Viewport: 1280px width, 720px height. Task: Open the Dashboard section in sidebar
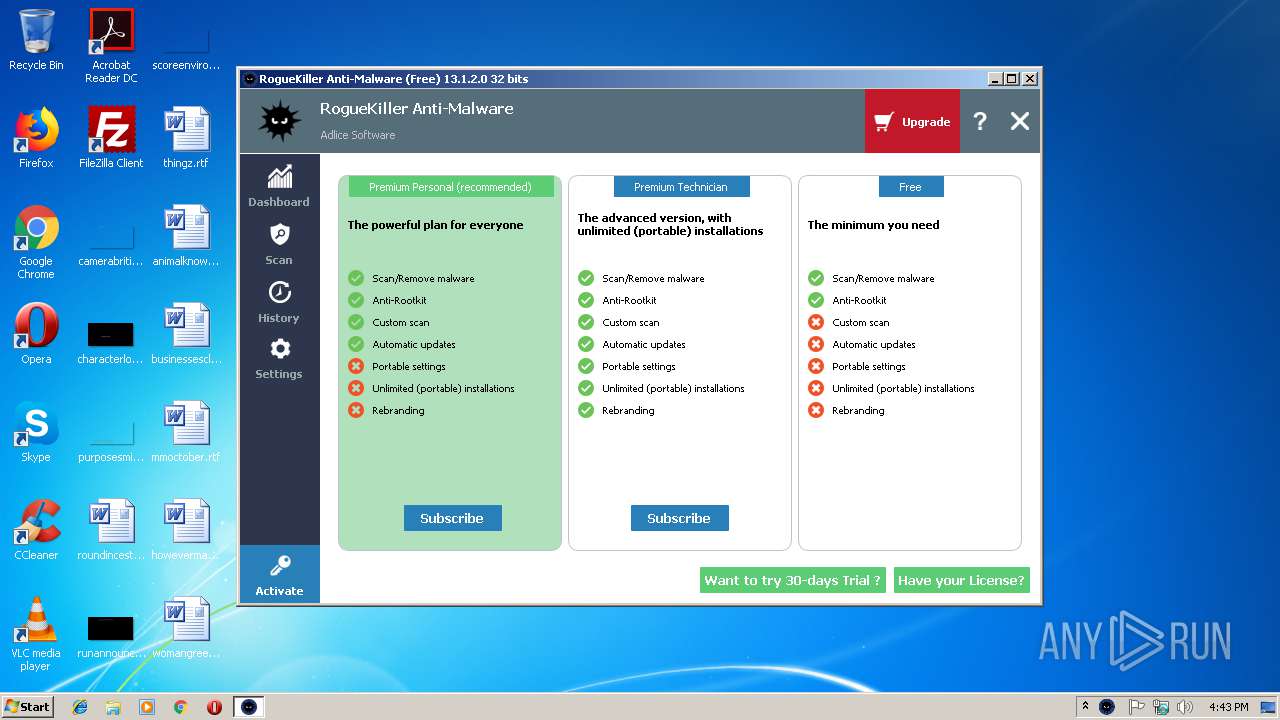279,186
